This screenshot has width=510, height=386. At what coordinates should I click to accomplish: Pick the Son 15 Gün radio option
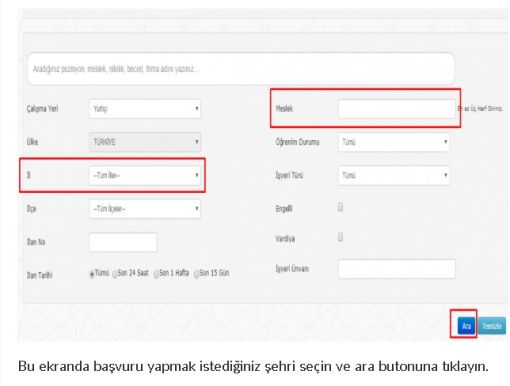tap(196, 274)
